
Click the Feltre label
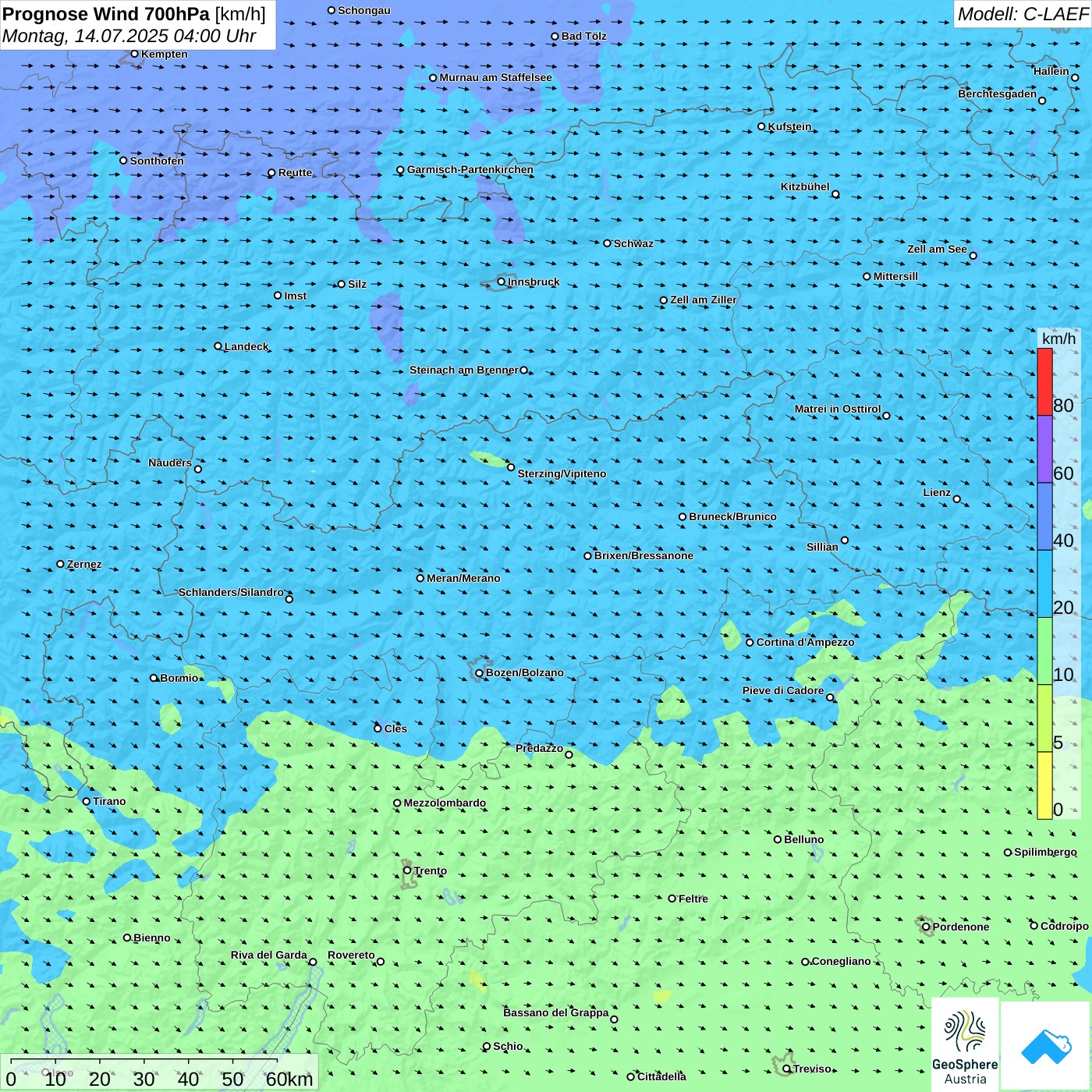(693, 899)
